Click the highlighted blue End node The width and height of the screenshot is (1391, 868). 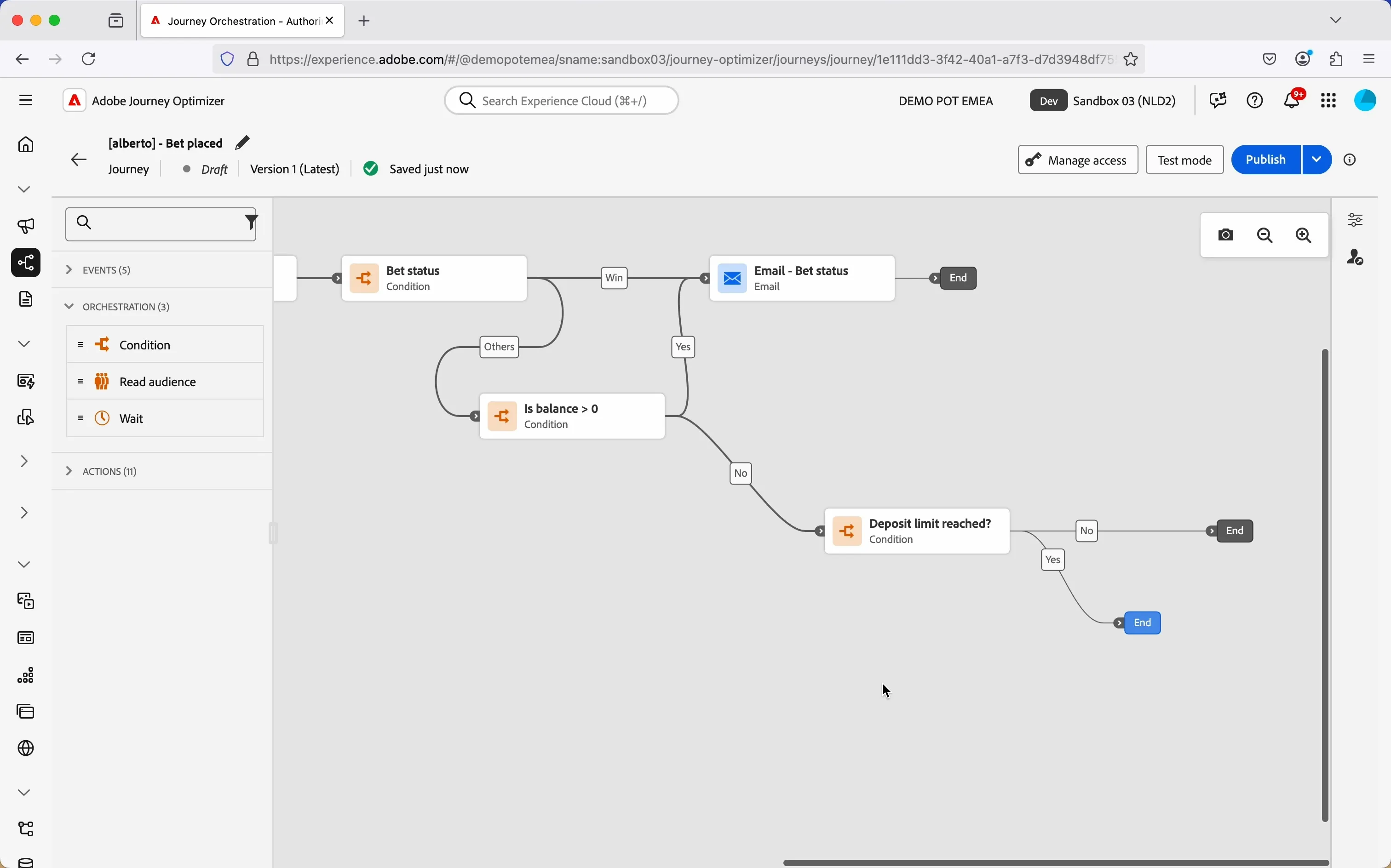(x=1143, y=623)
